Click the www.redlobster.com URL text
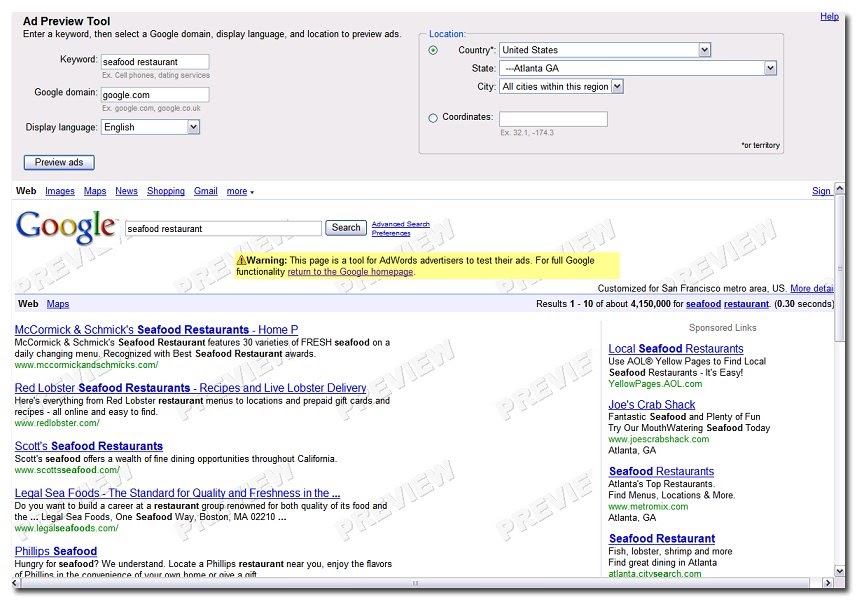Viewport: 857px width, 600px height. pyautogui.click(x=57, y=423)
